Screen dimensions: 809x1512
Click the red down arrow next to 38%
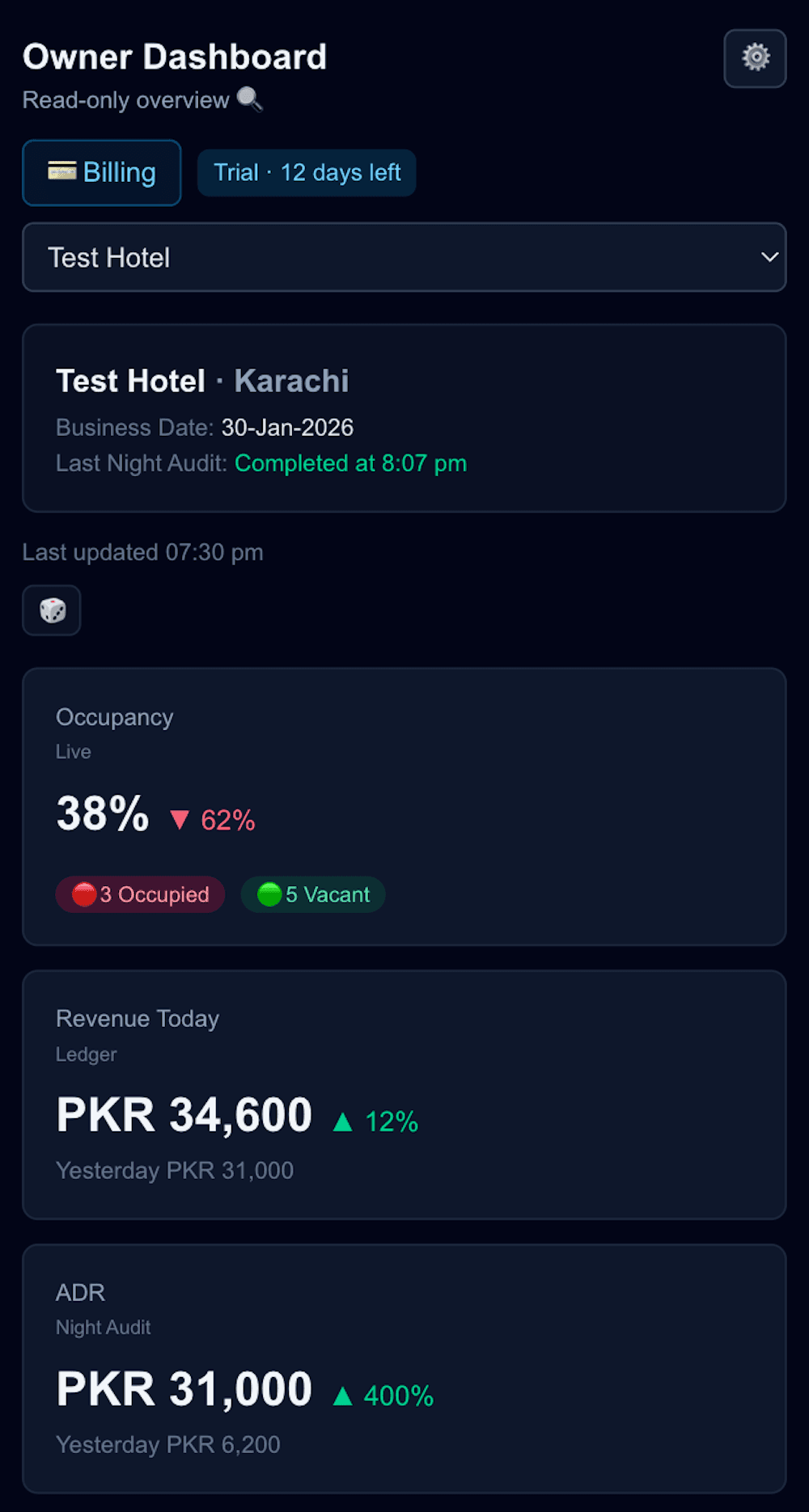(x=181, y=819)
